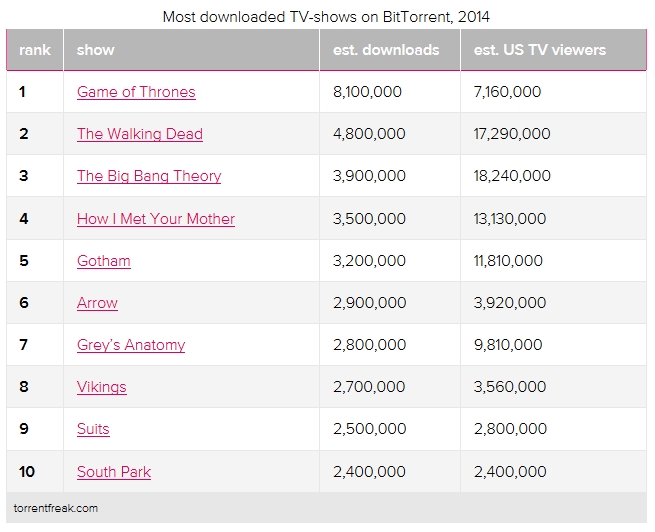The image size is (655, 532).
Task: Click The Walking Dead show link
Action: [x=140, y=134]
